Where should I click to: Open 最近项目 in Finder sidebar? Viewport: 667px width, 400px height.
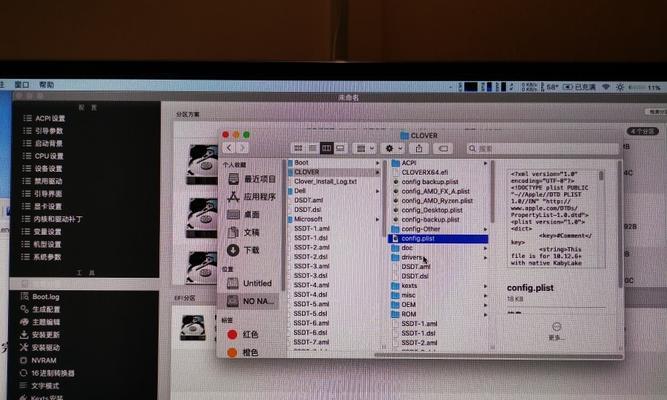coord(251,179)
